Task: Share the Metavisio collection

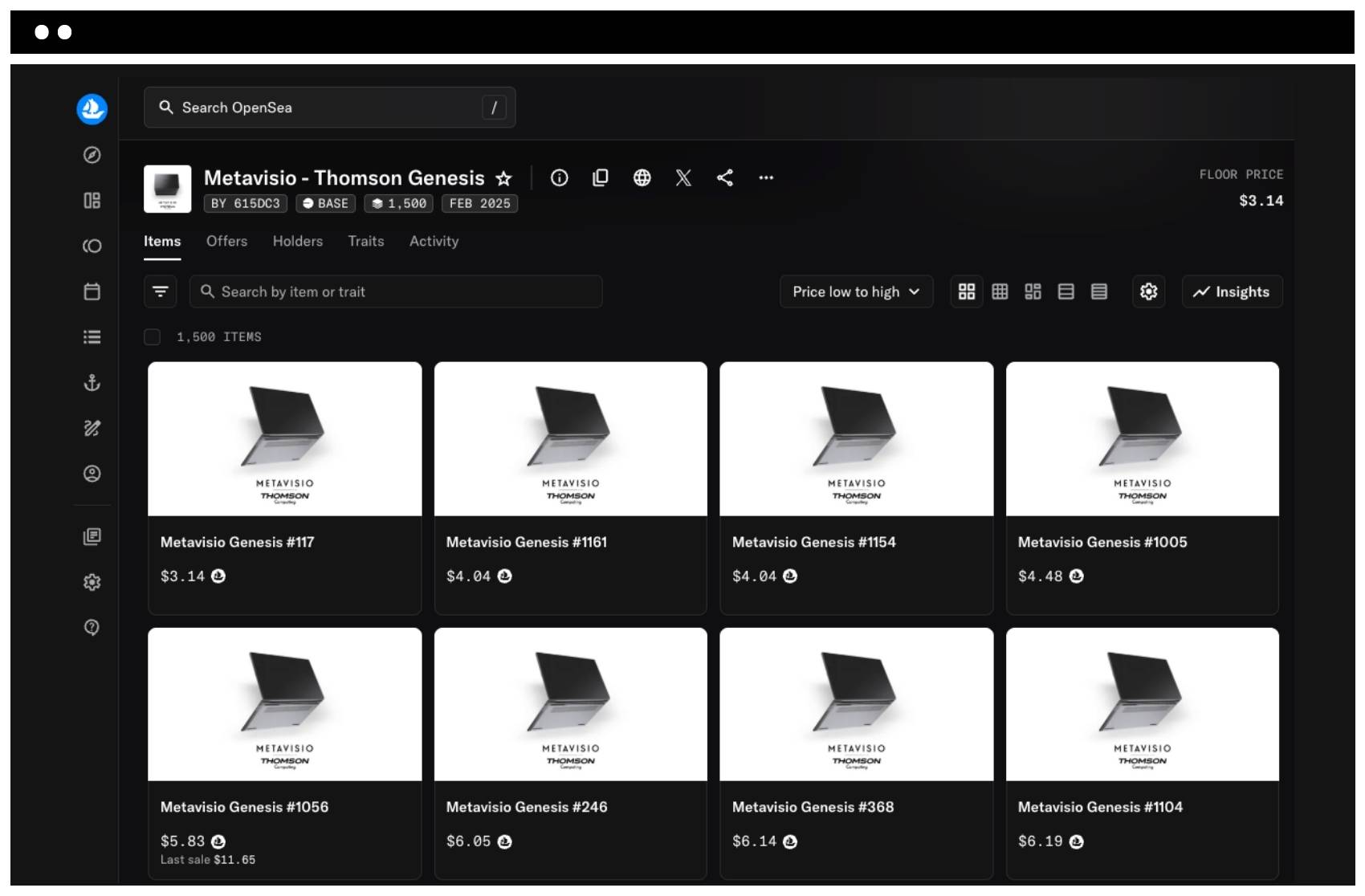Action: 725,178
